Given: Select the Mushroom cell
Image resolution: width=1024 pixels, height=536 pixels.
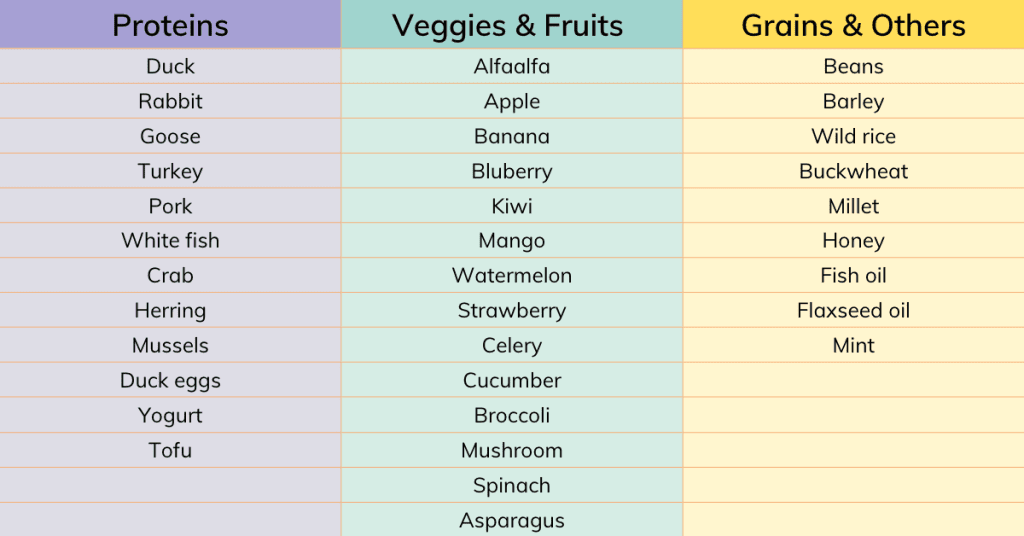Looking at the screenshot, I should tap(511, 450).
